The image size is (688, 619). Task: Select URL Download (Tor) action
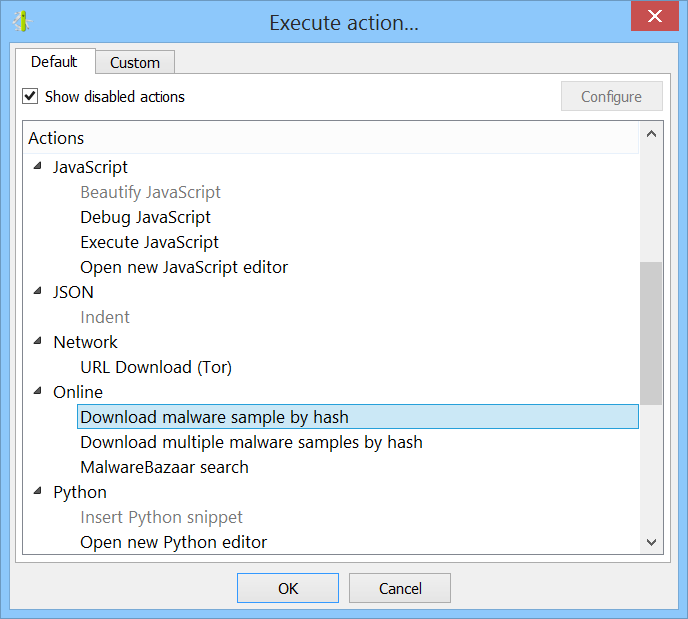tap(156, 367)
